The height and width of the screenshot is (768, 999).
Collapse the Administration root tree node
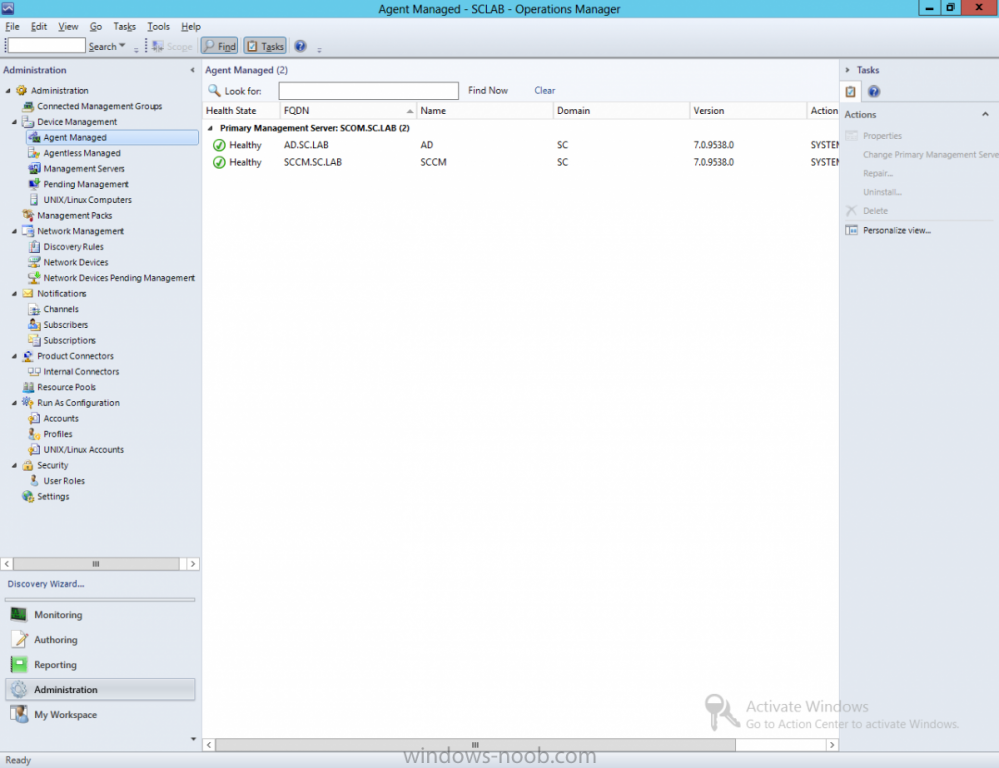8,91
